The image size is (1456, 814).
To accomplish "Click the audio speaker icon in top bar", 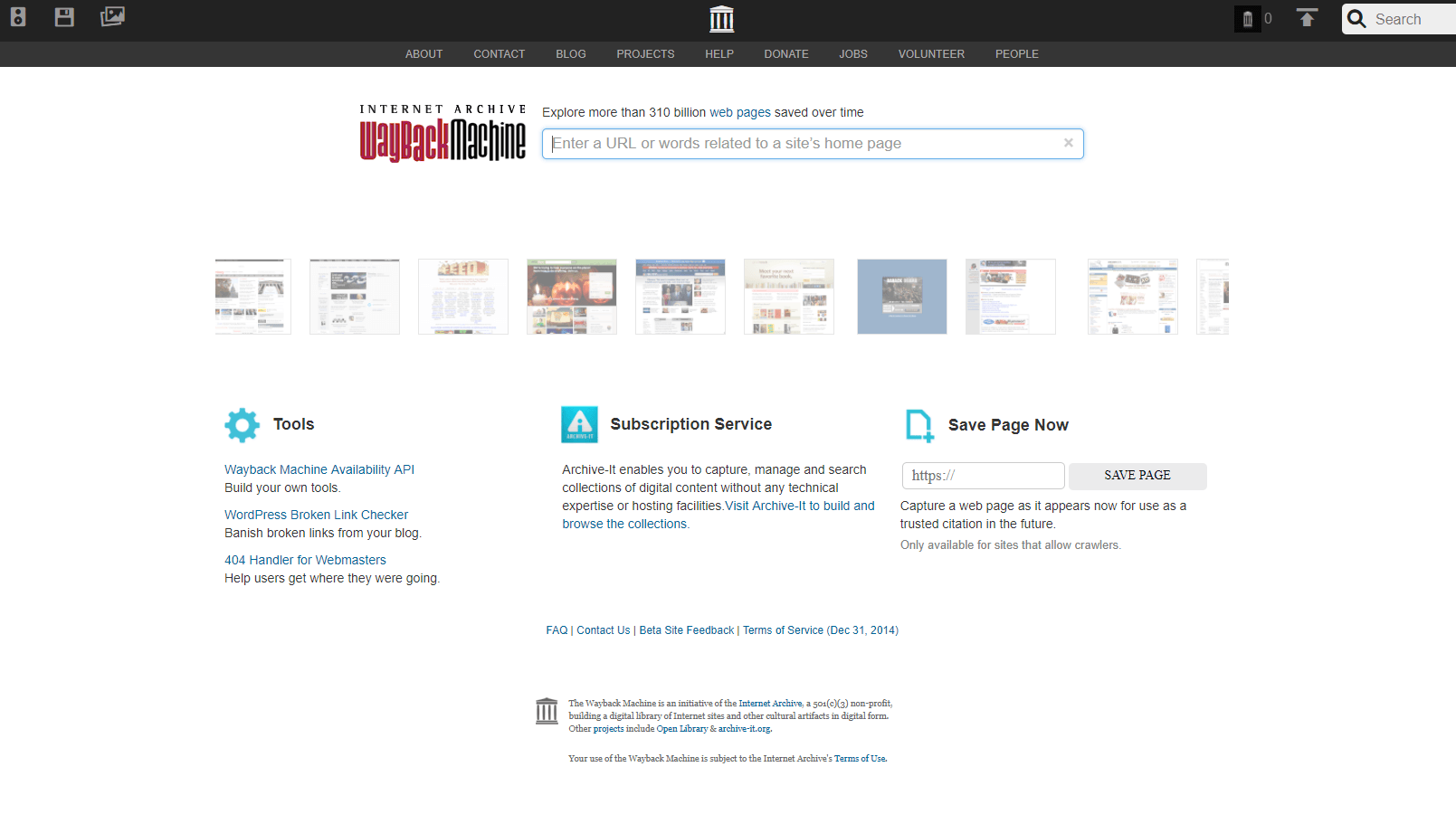I will pyautogui.click(x=18, y=17).
